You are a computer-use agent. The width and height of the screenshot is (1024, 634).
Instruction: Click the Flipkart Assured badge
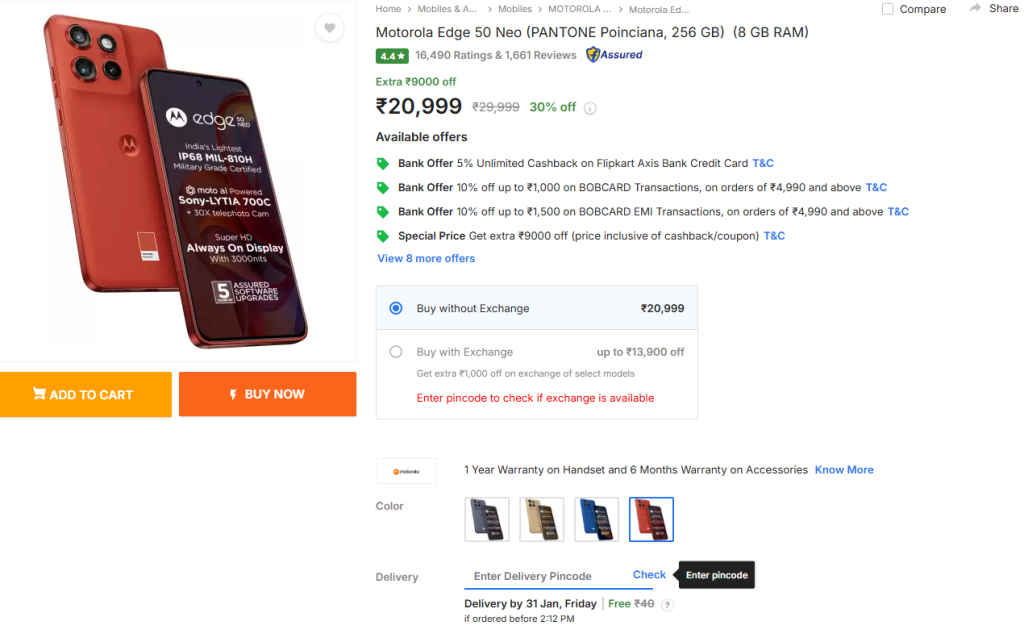pyautogui.click(x=613, y=55)
